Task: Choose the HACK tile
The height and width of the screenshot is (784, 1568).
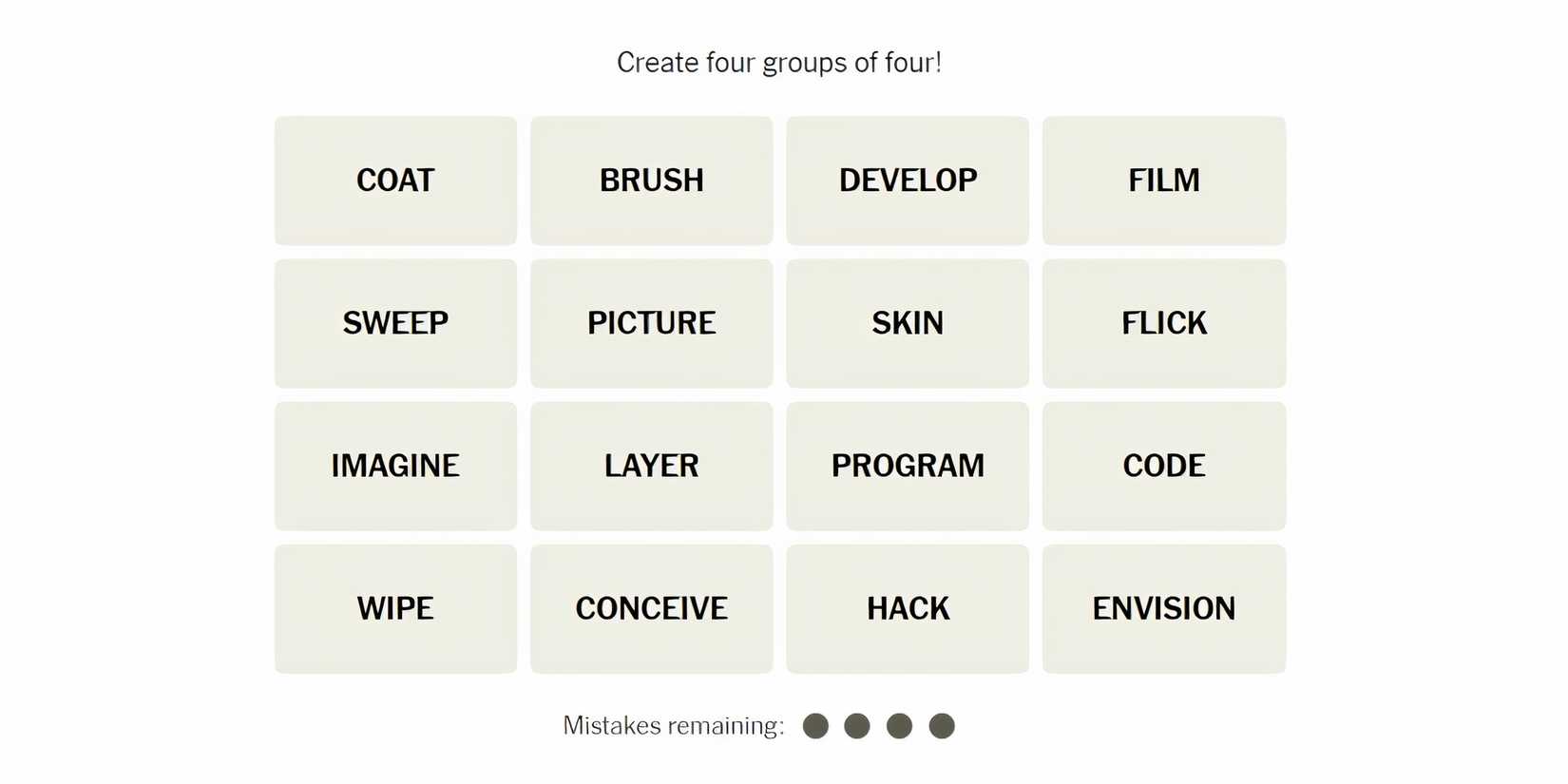Action: pyautogui.click(x=908, y=608)
